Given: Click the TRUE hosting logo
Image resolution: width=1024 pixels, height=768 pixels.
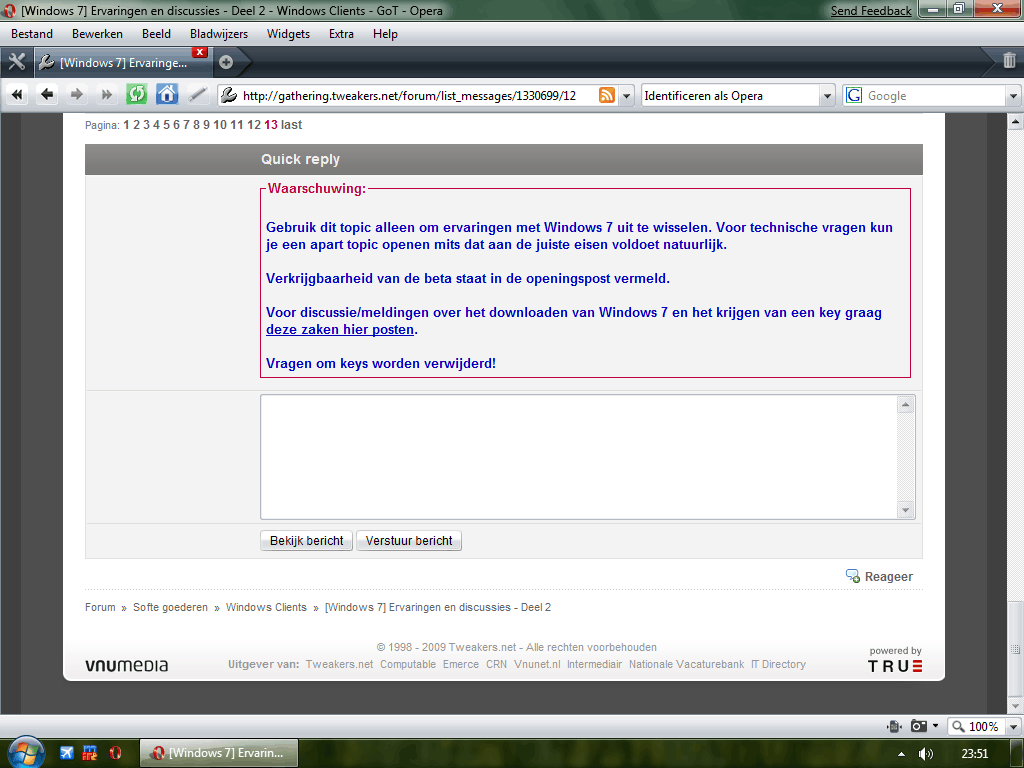Looking at the screenshot, I should (x=895, y=666).
